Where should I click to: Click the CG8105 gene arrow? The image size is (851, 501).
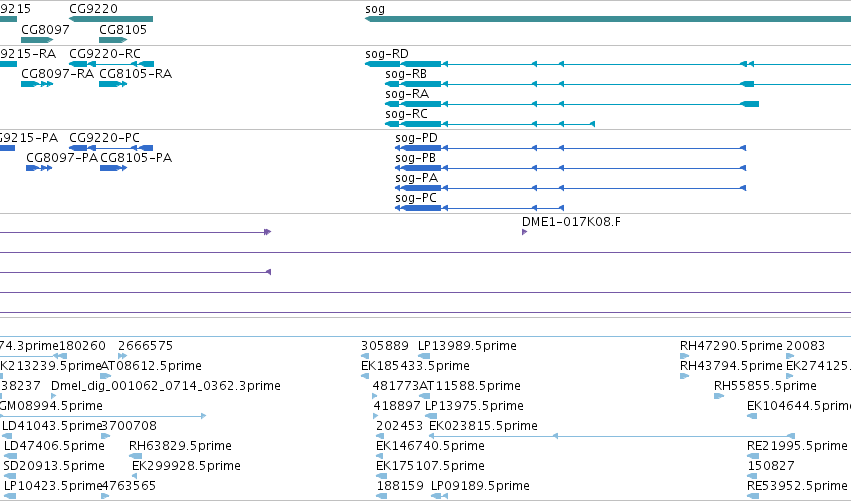pyautogui.click(x=113, y=40)
